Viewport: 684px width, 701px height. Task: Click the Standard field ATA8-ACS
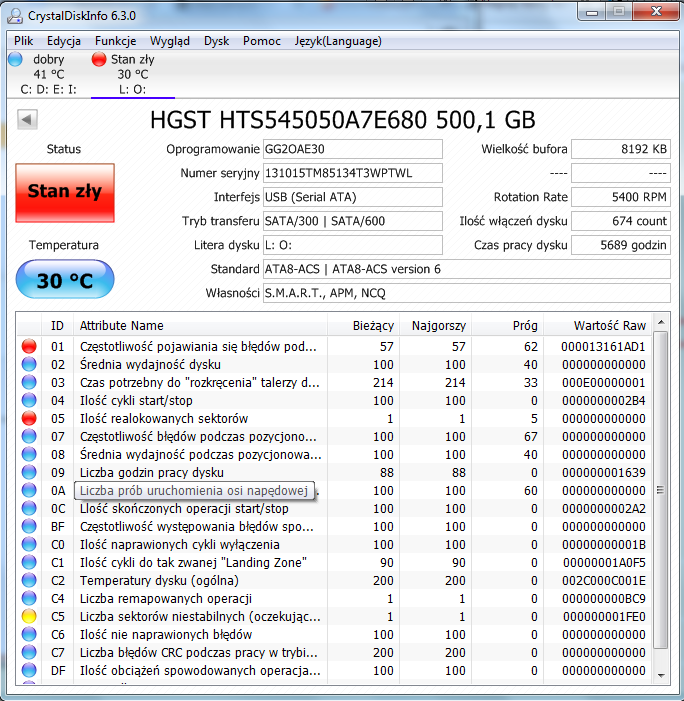coord(467,269)
